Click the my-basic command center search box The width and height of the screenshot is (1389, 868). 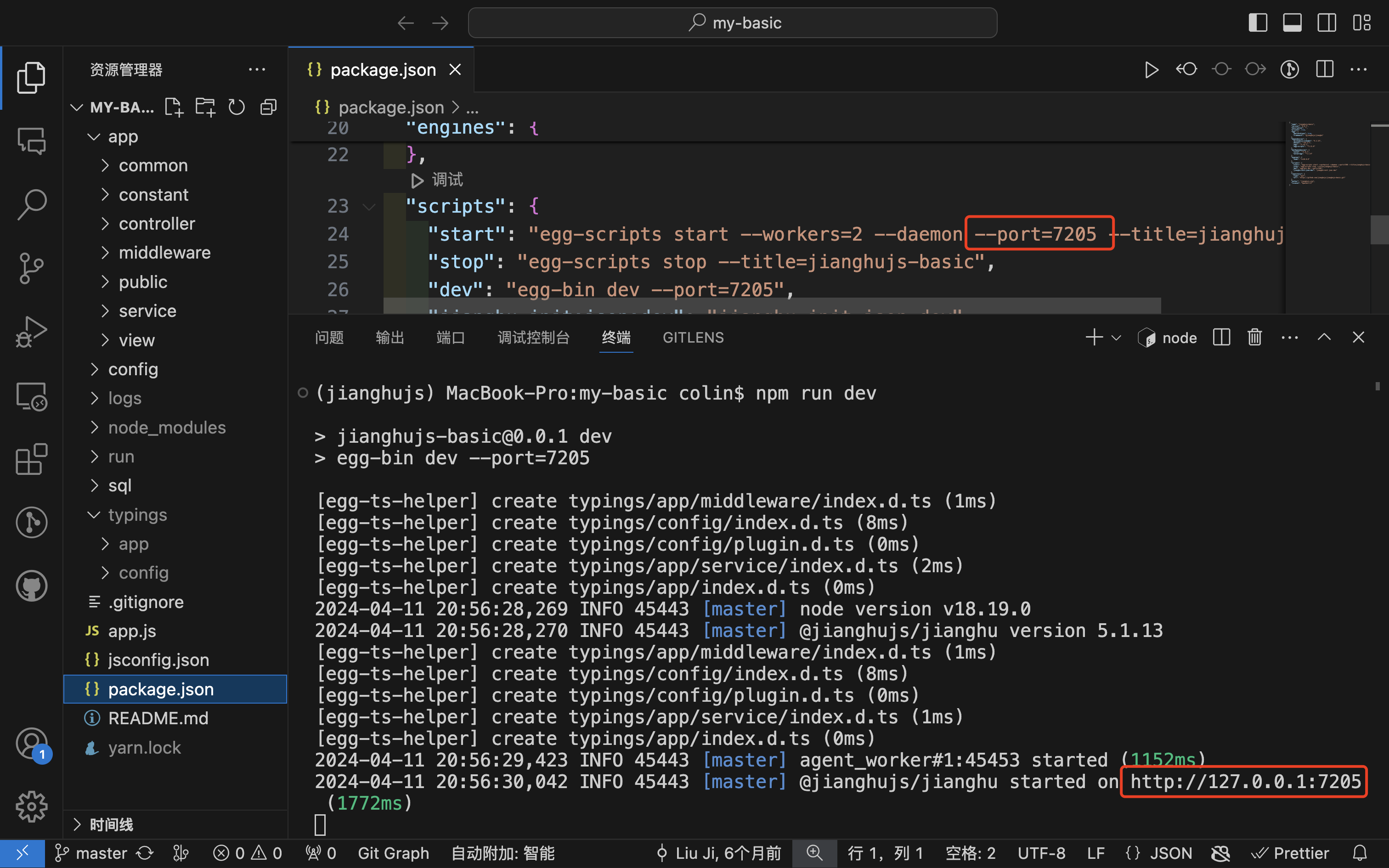[x=733, y=23]
